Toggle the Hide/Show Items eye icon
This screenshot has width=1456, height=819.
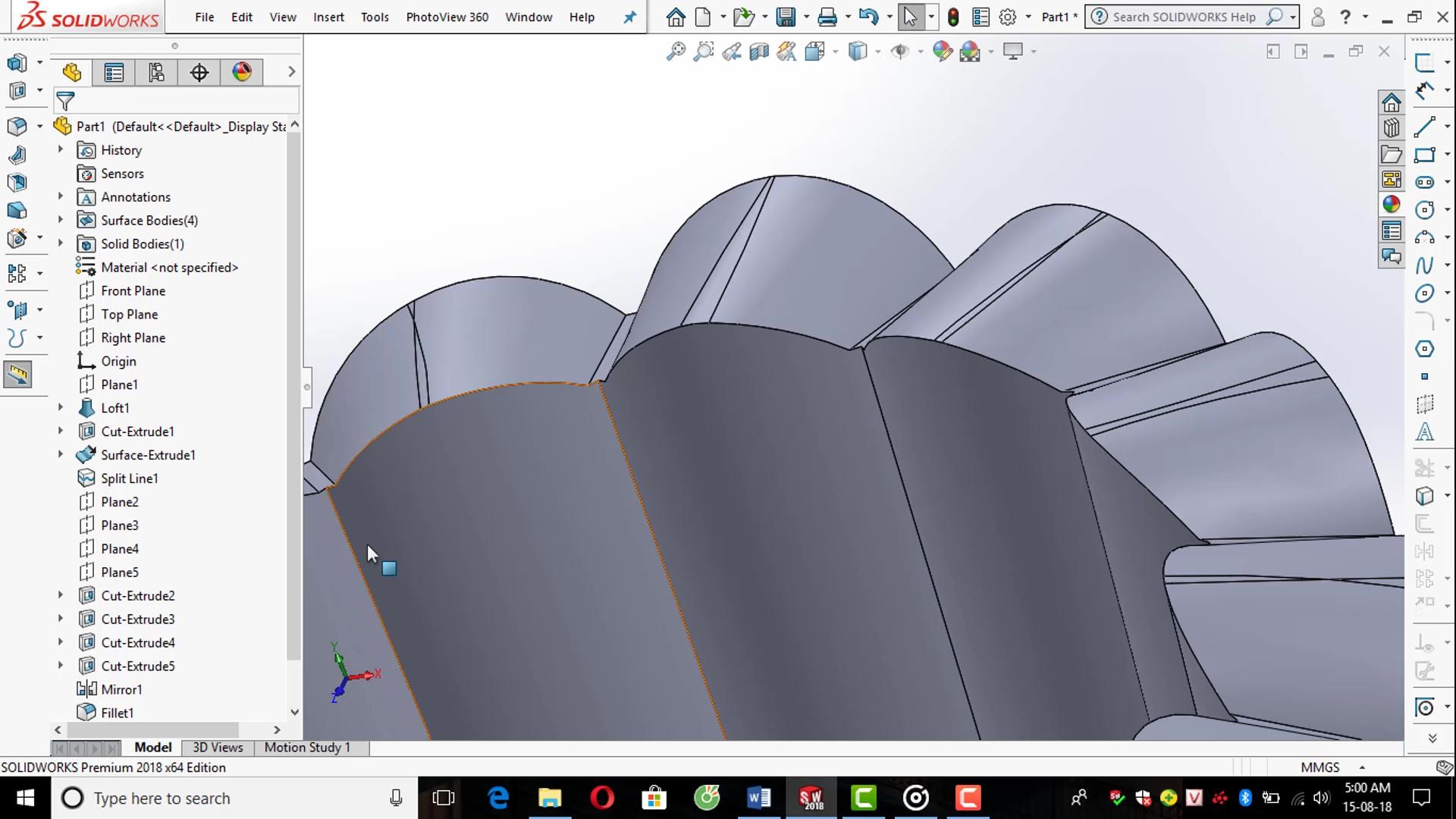(x=900, y=52)
